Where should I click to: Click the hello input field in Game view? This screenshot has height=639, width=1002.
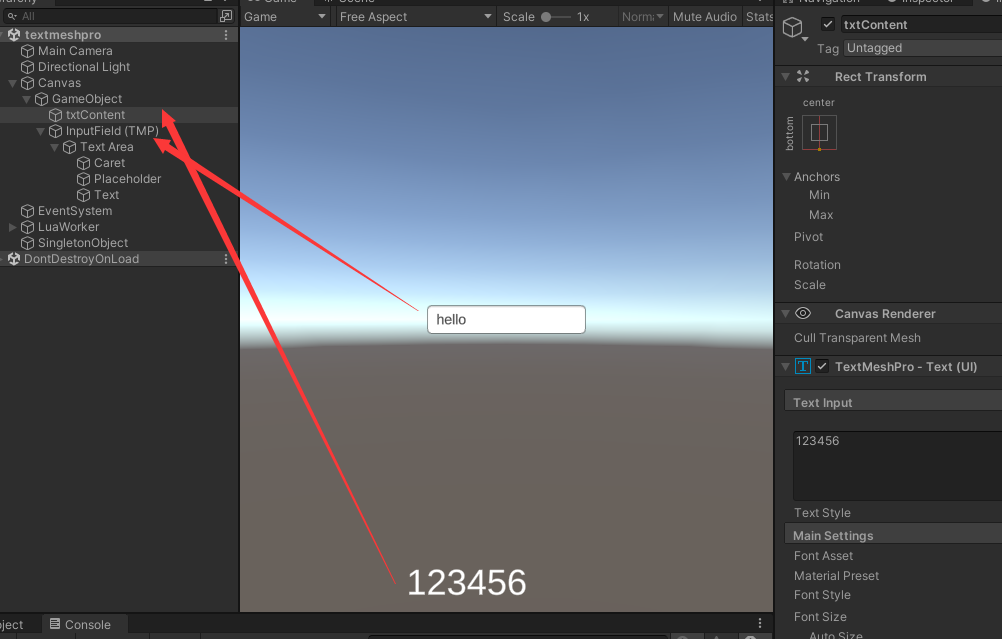(x=506, y=320)
